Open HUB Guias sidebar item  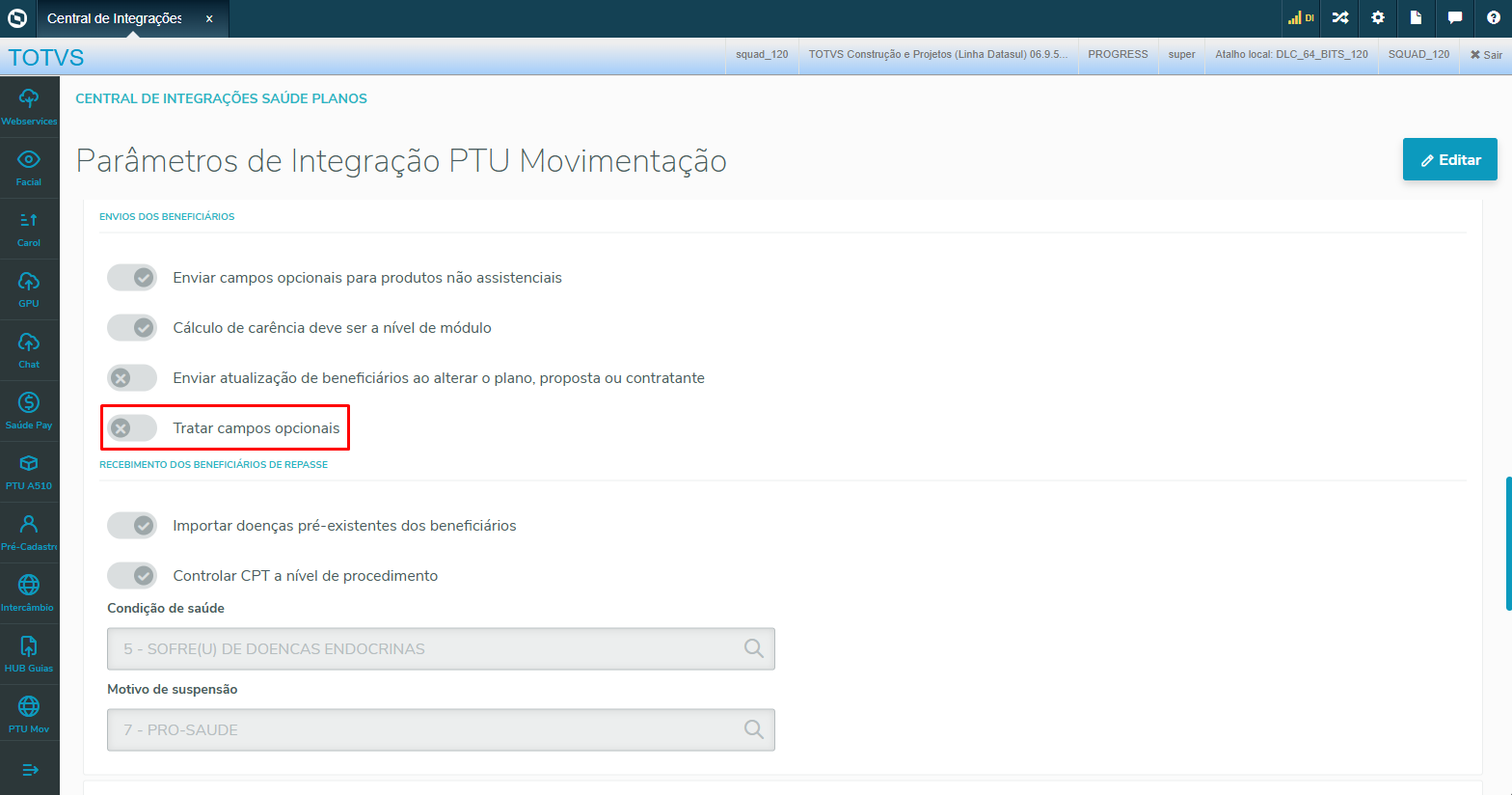coord(29,654)
